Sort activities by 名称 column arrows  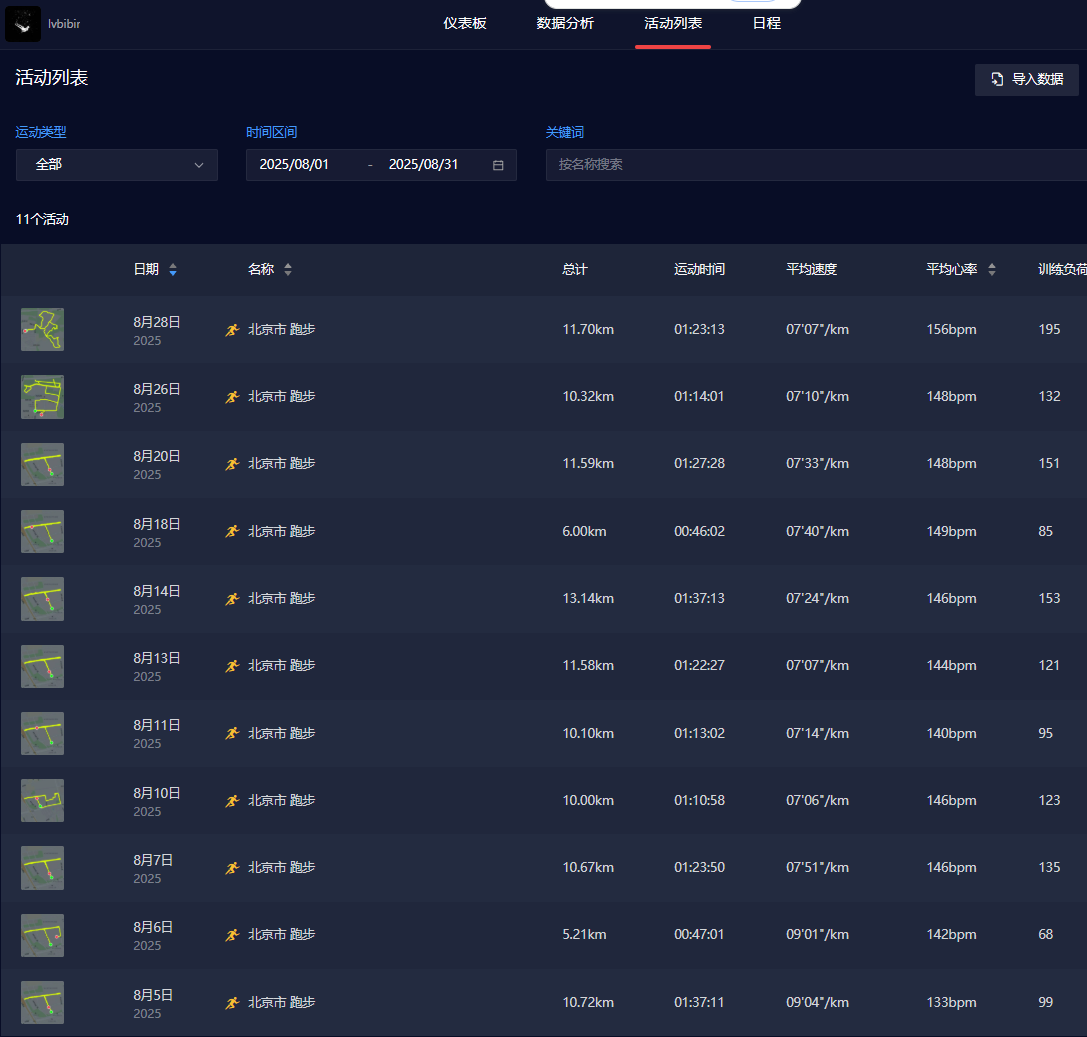288,270
